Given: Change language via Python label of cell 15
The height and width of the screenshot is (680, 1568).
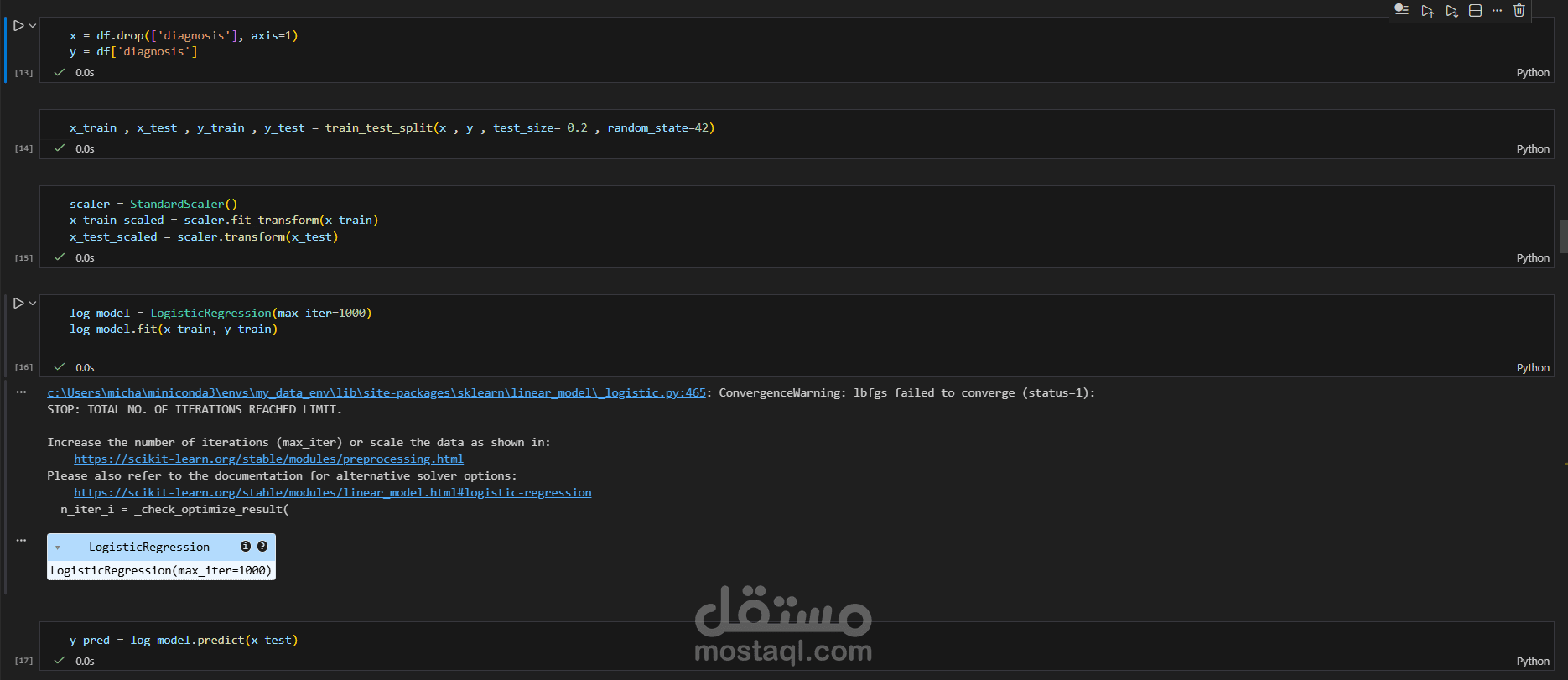Looking at the screenshot, I should [1533, 258].
